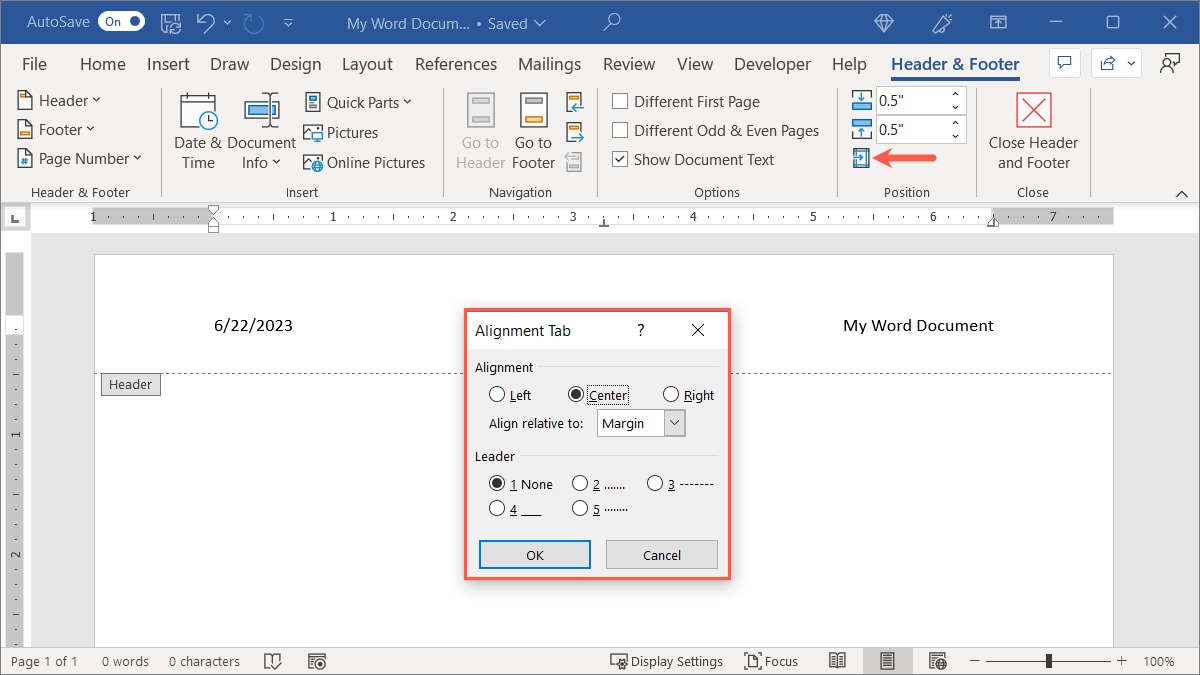
Task: Adjust the zoom slider
Action: pyautogui.click(x=1048, y=660)
